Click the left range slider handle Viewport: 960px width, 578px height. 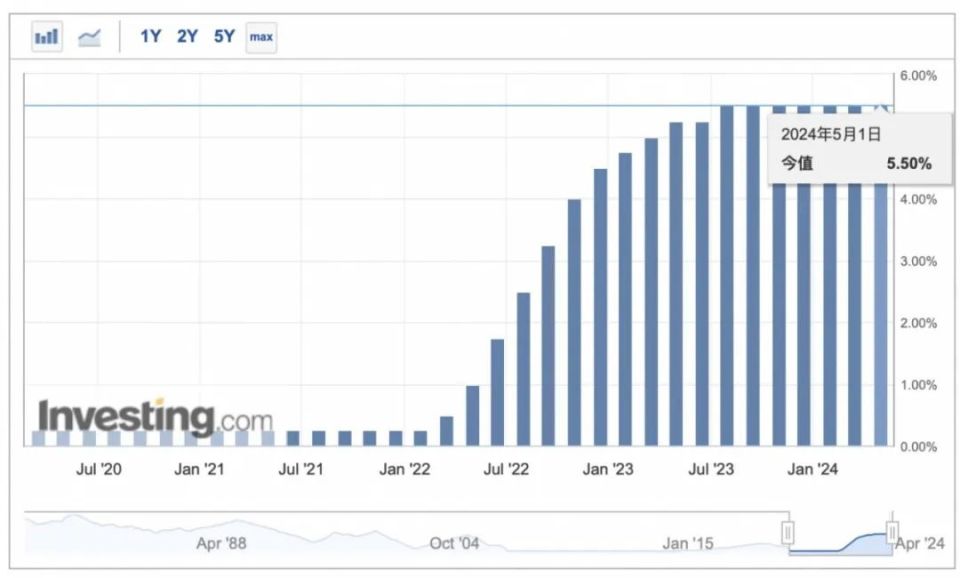click(x=788, y=532)
